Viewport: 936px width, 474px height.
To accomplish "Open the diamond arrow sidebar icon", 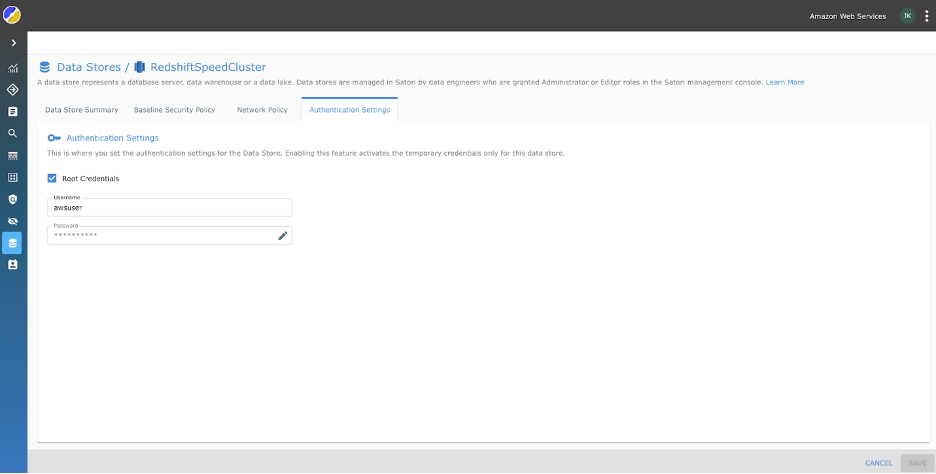I will 13,90.
